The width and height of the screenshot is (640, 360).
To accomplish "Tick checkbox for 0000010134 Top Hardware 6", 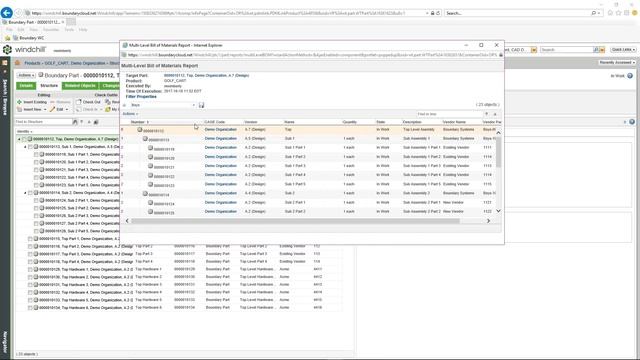I will 30,308.
